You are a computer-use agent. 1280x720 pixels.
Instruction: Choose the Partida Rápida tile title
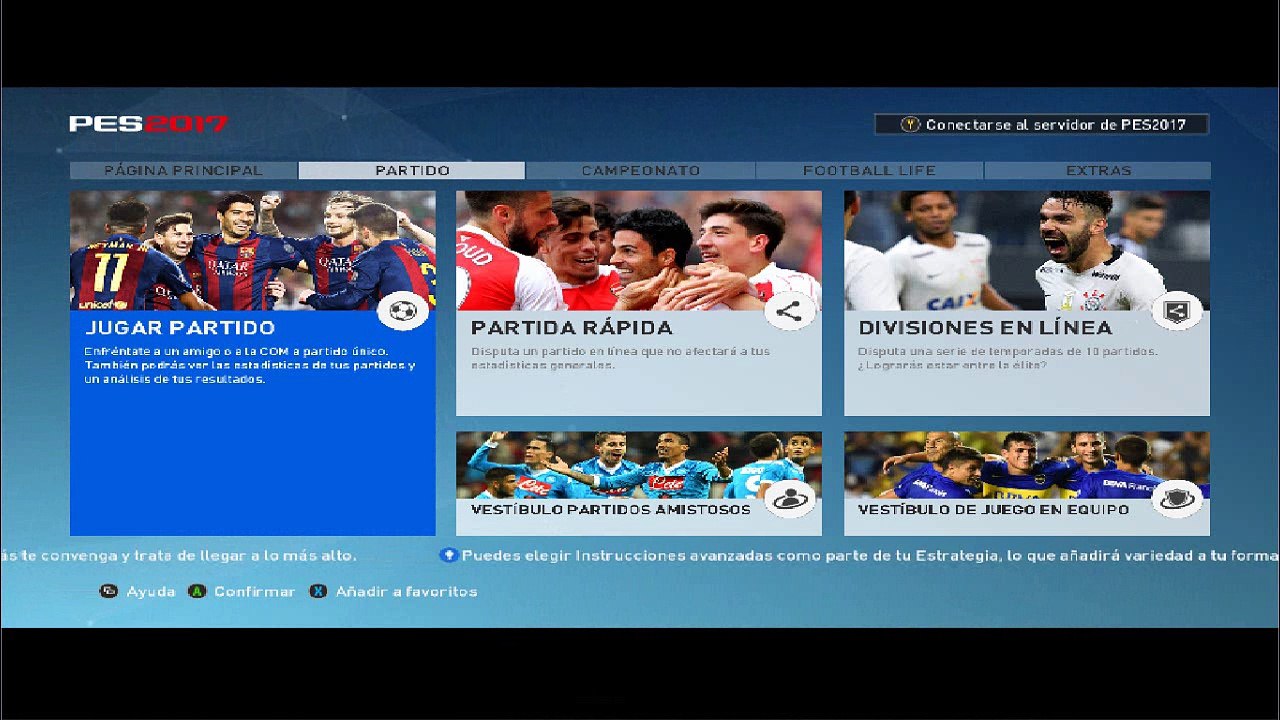(572, 328)
